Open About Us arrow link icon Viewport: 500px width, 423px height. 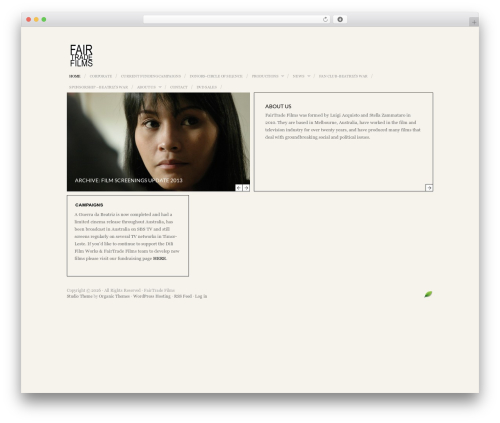coord(429,188)
